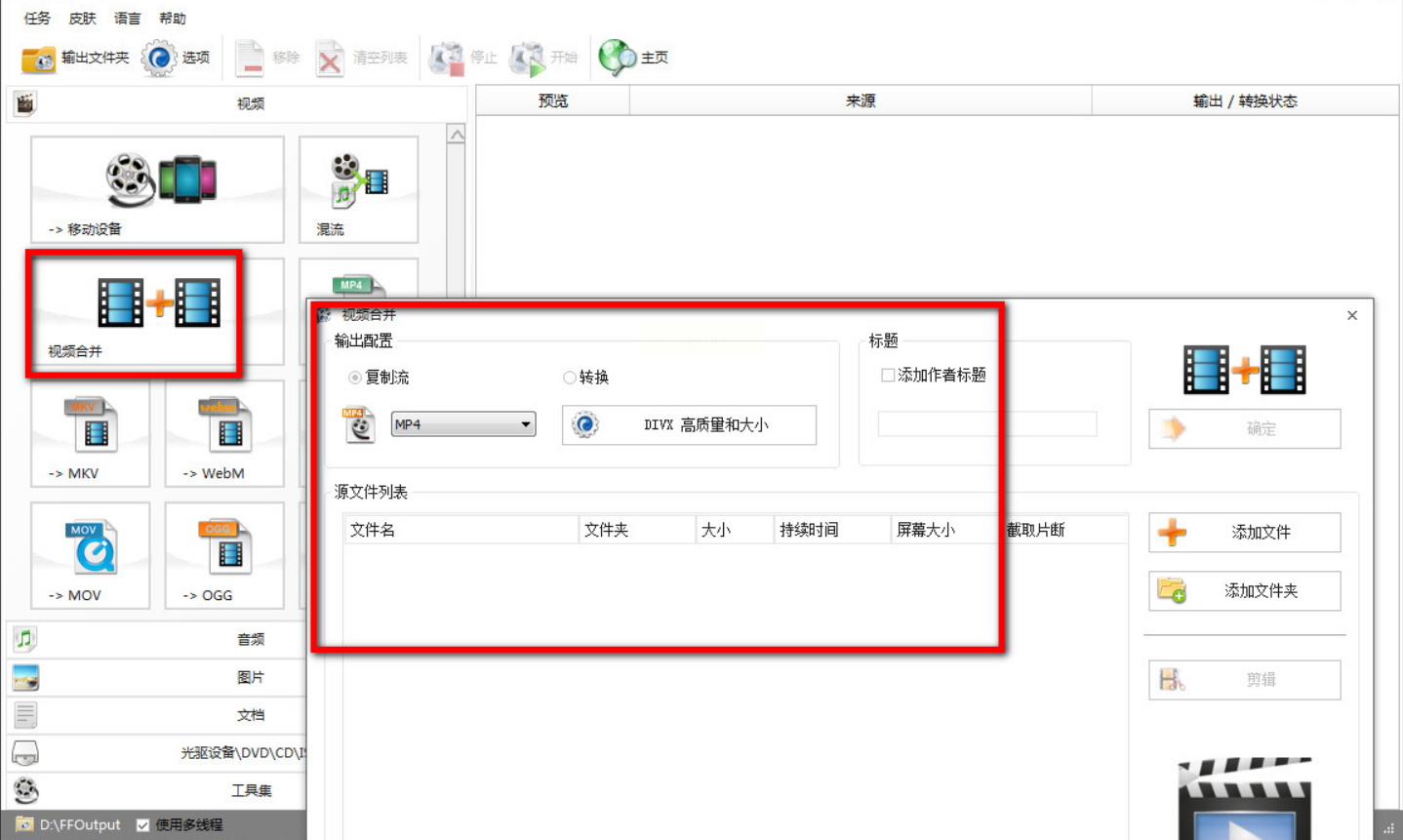Collapse the 视频 category header

point(237,103)
